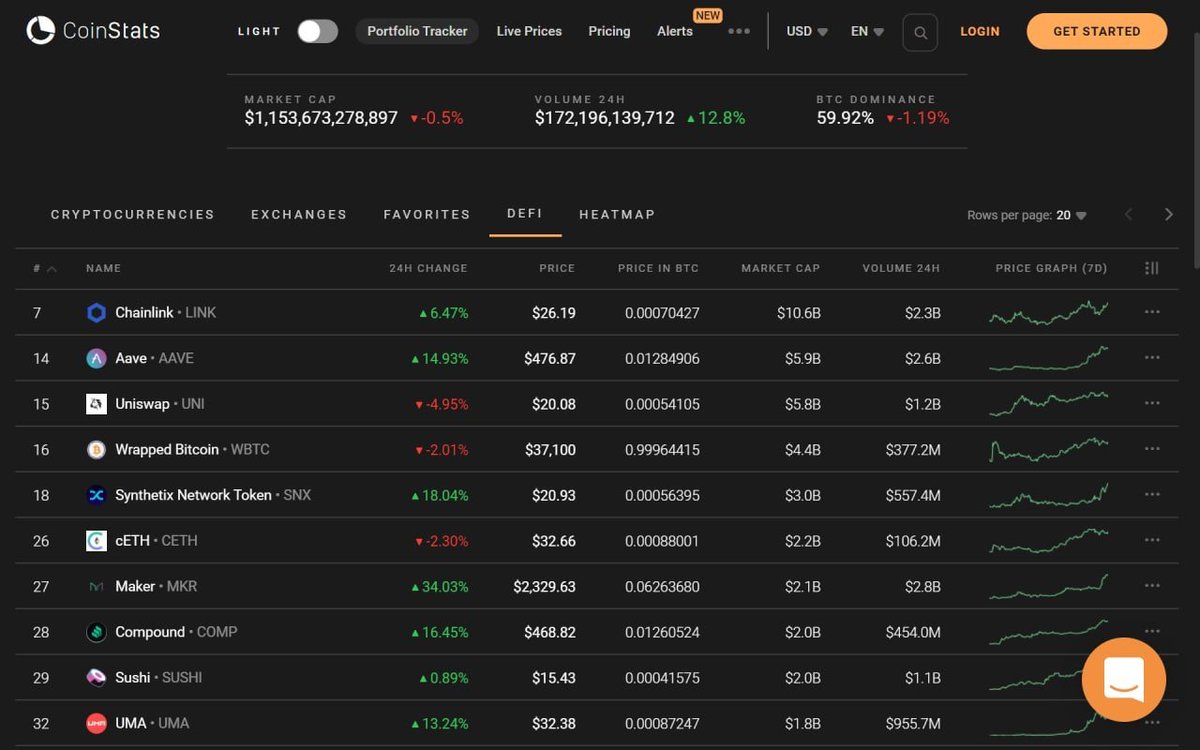
Task: Open Wrapped Bitcoin row more-options dots
Action: click(x=1152, y=449)
